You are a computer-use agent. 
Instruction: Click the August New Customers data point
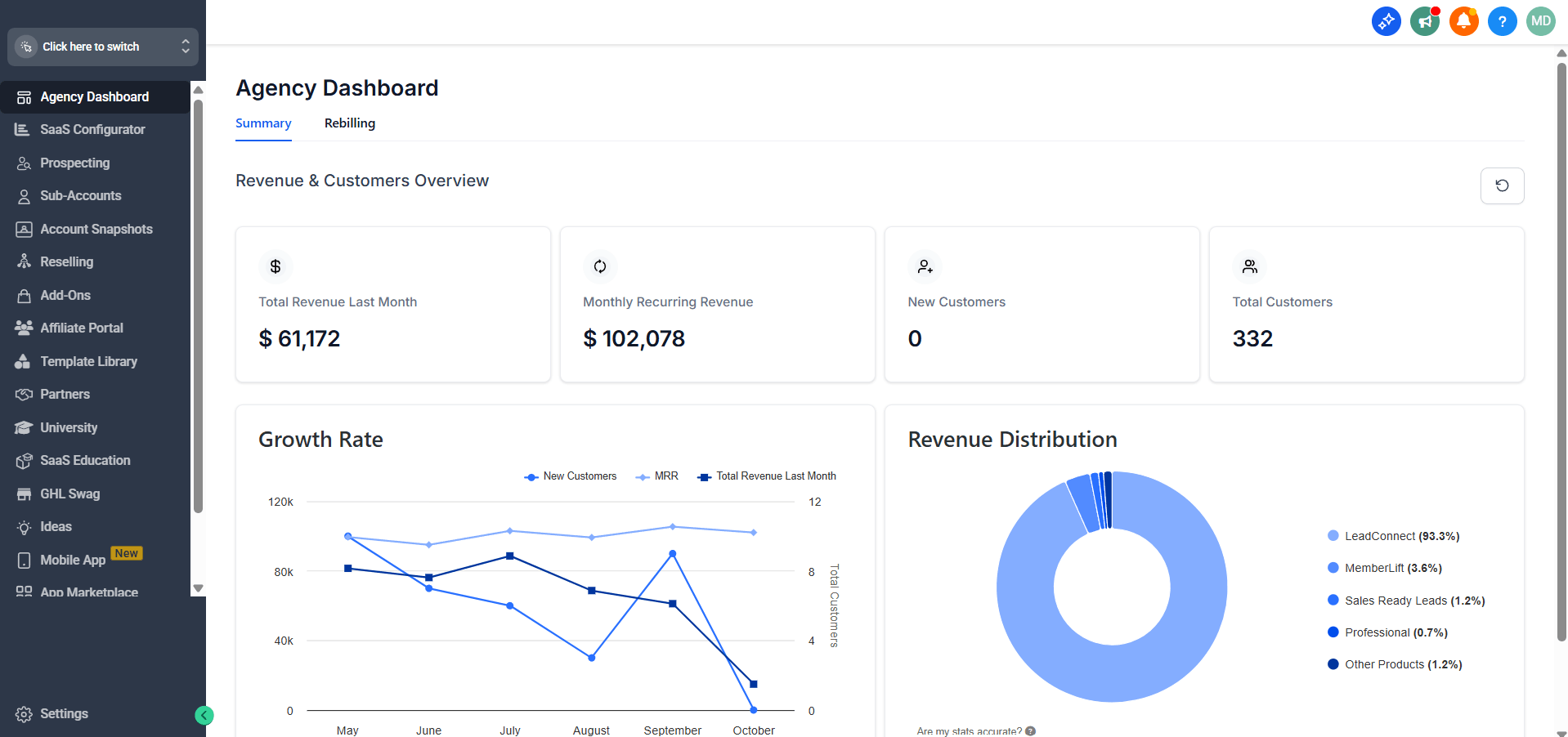coord(591,658)
